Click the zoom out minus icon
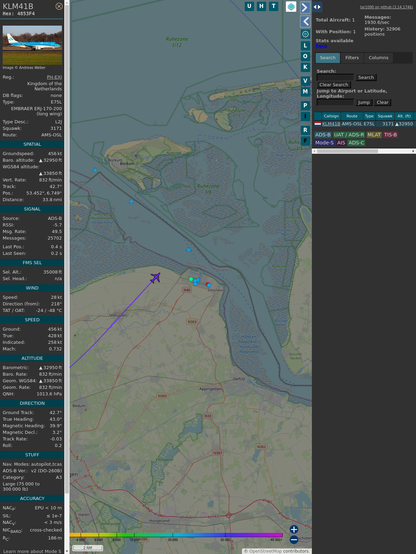Viewport: 416px width, 554px height. click(x=294, y=540)
